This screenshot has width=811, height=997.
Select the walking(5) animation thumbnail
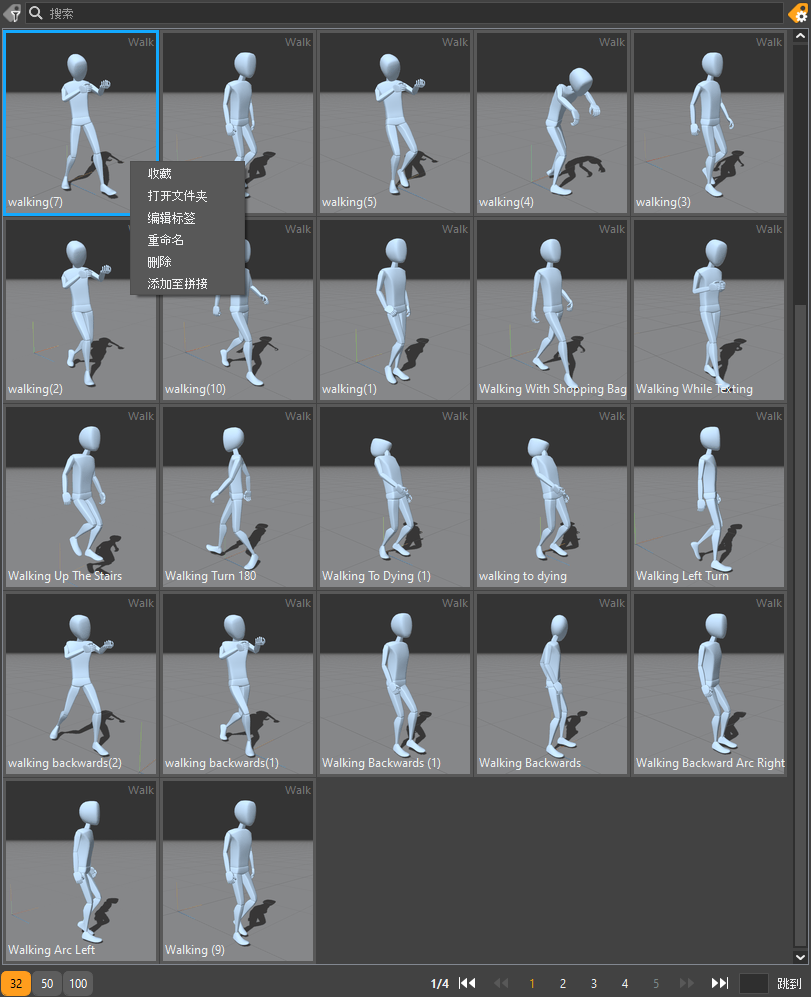coord(394,123)
